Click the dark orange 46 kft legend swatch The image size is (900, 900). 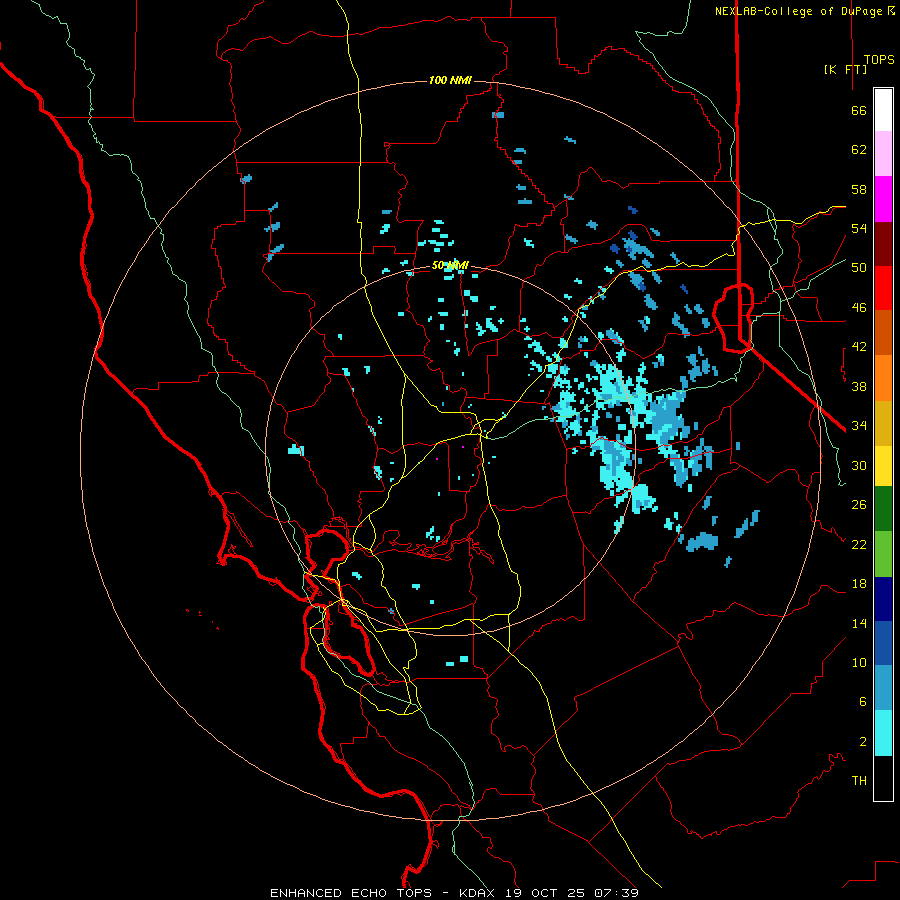(883, 333)
